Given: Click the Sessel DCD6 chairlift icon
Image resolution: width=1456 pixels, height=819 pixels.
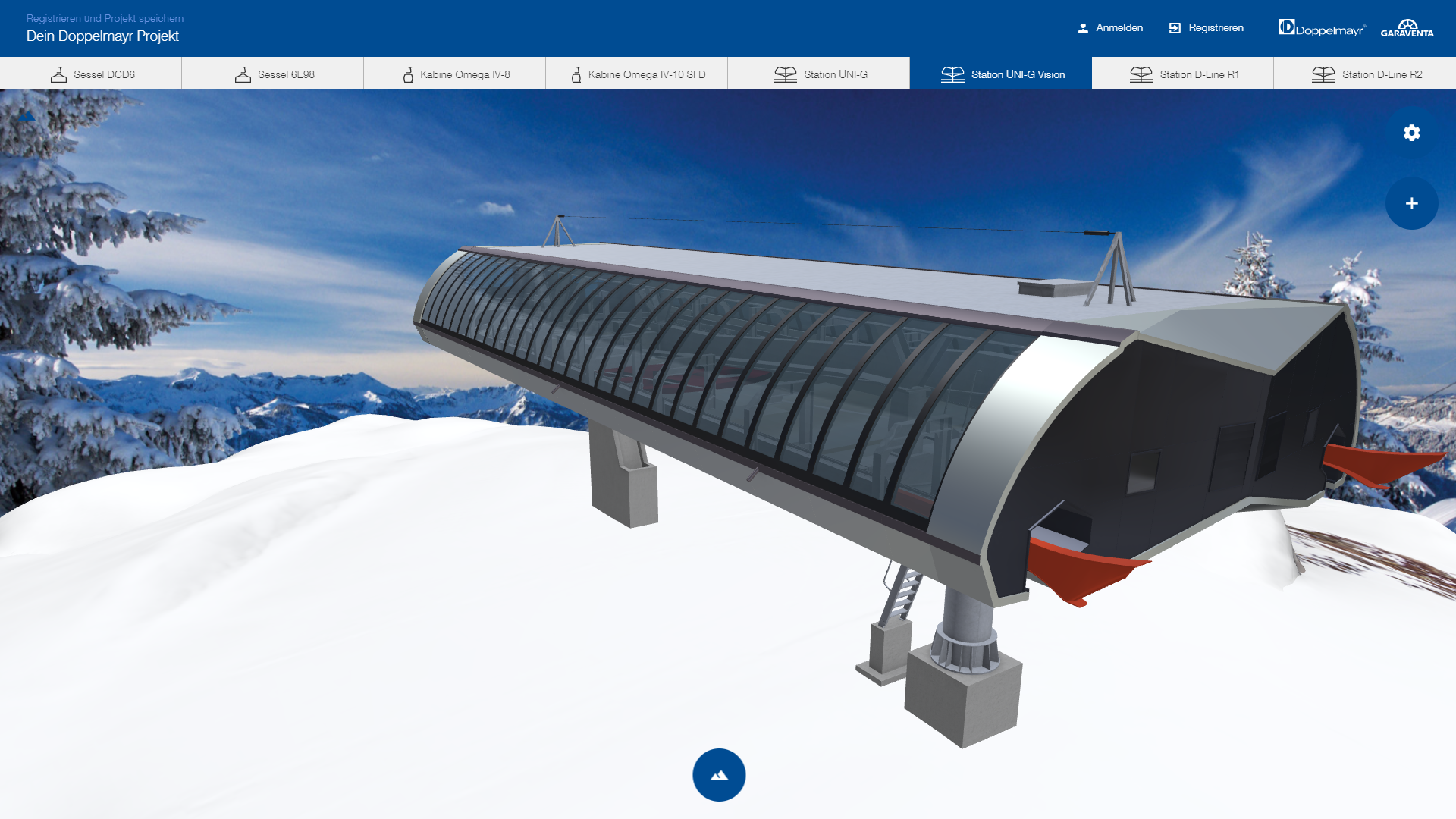Looking at the screenshot, I should [58, 74].
